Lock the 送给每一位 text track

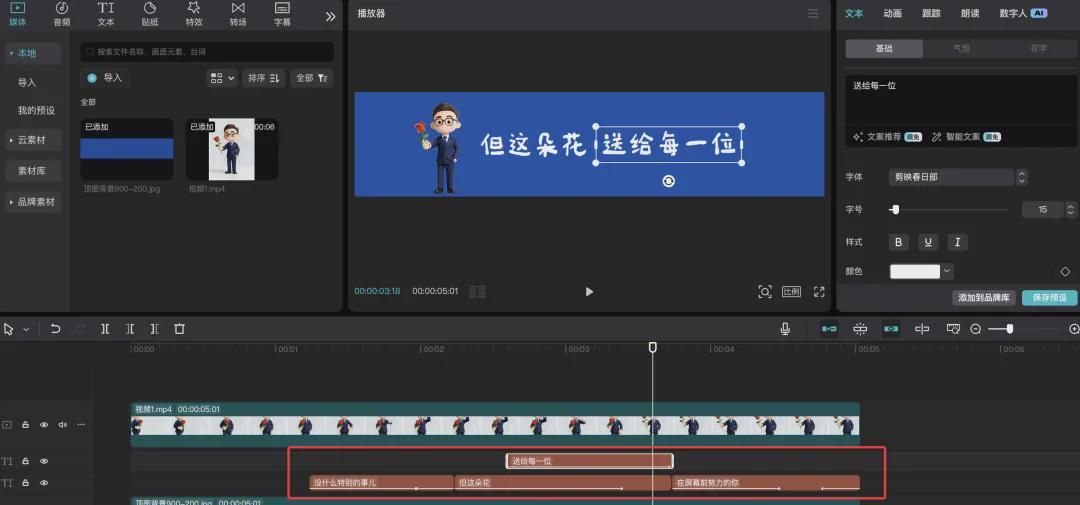[25, 461]
